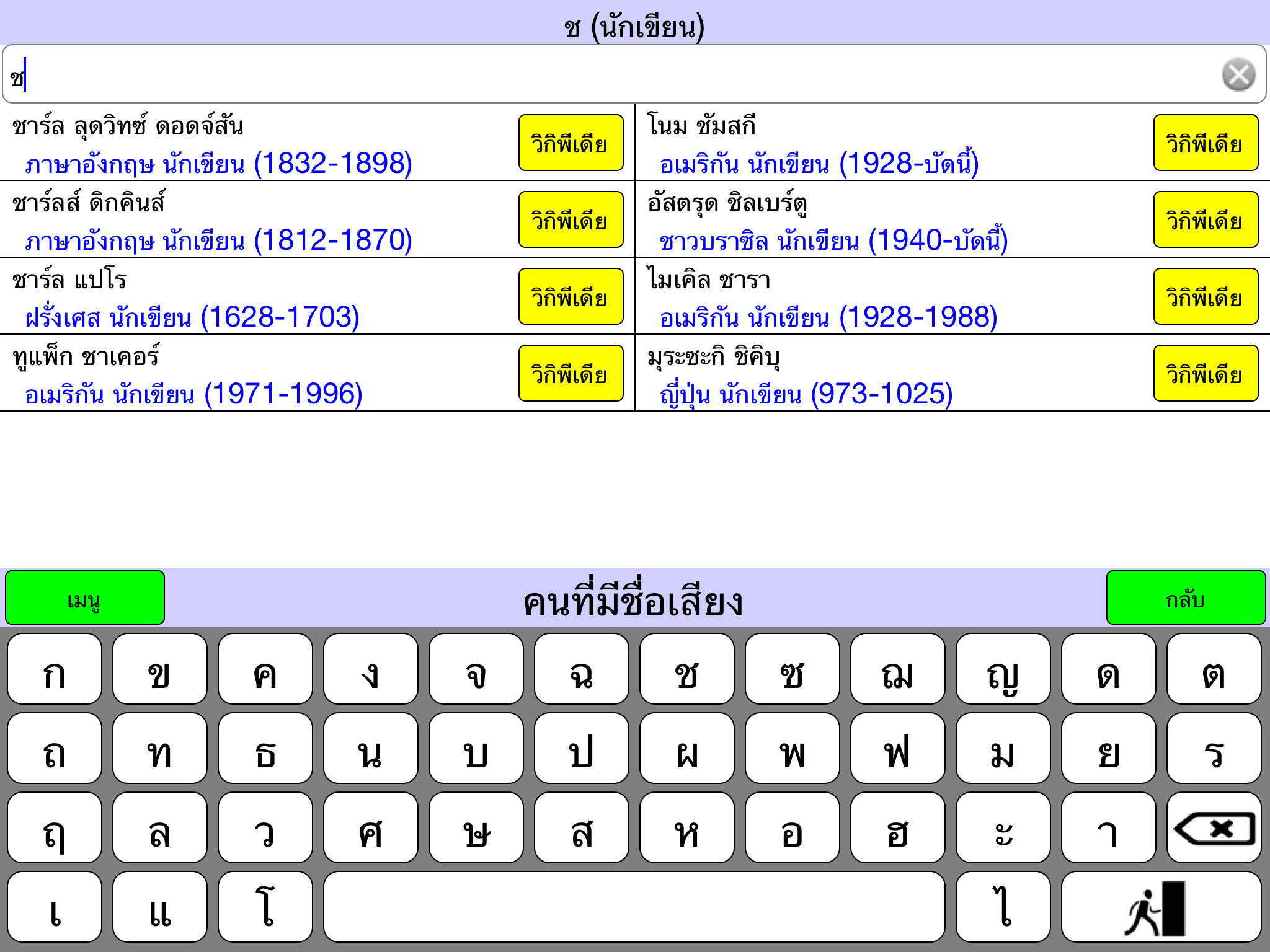
Task: Open the green เมนู menu button
Action: (x=85, y=597)
